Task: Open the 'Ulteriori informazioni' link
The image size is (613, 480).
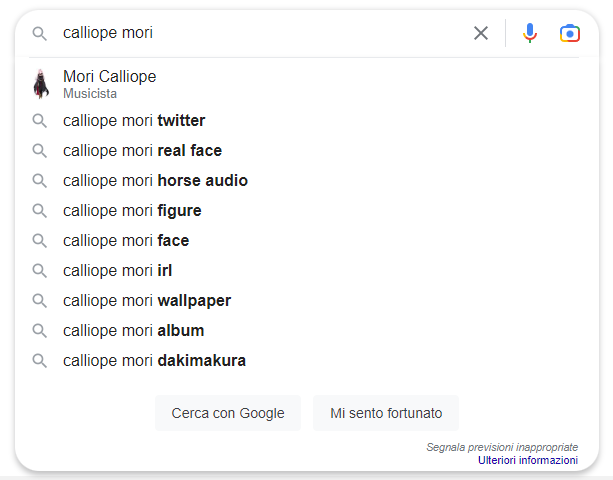Action: click(528, 460)
